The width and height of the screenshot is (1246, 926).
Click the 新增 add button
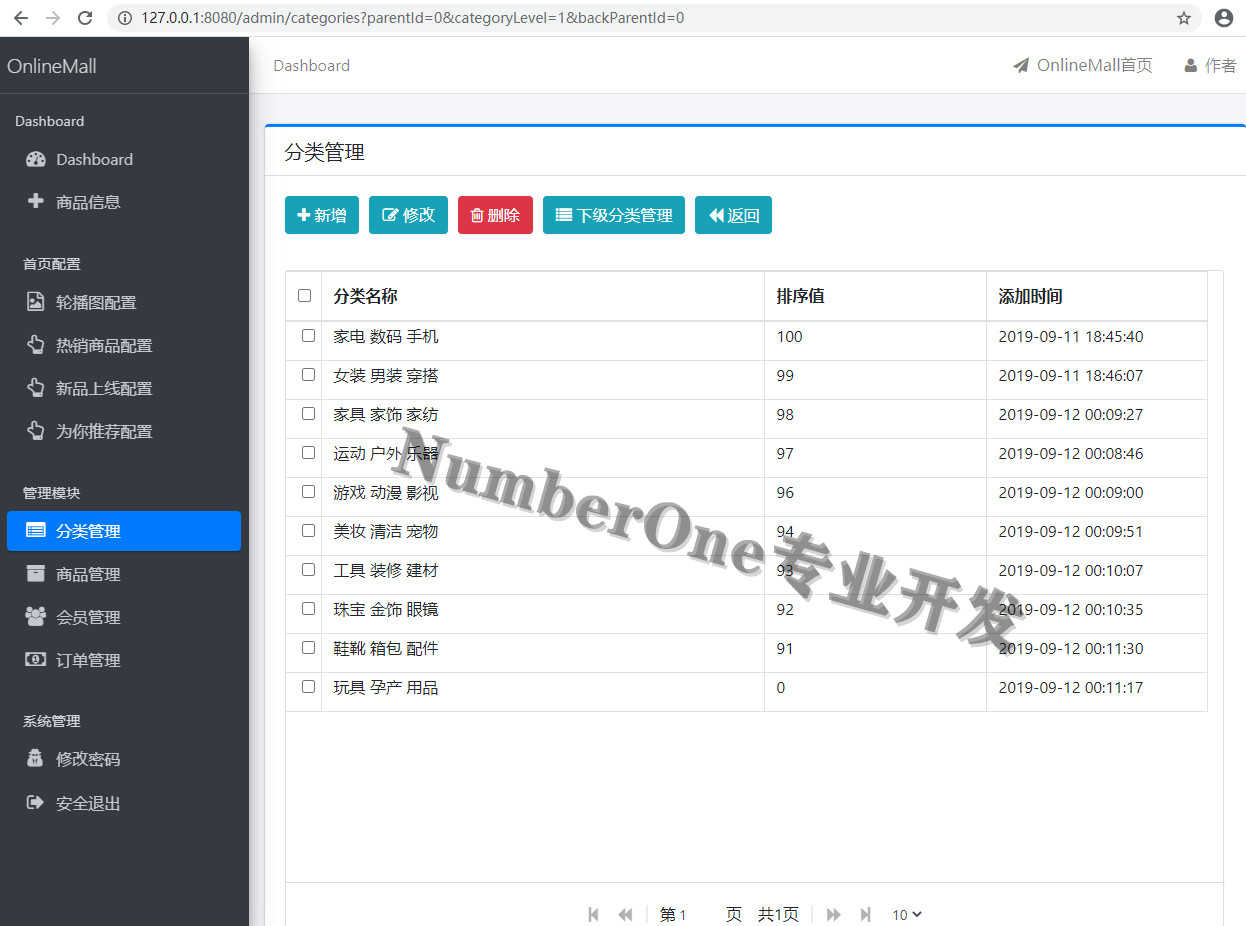322,215
